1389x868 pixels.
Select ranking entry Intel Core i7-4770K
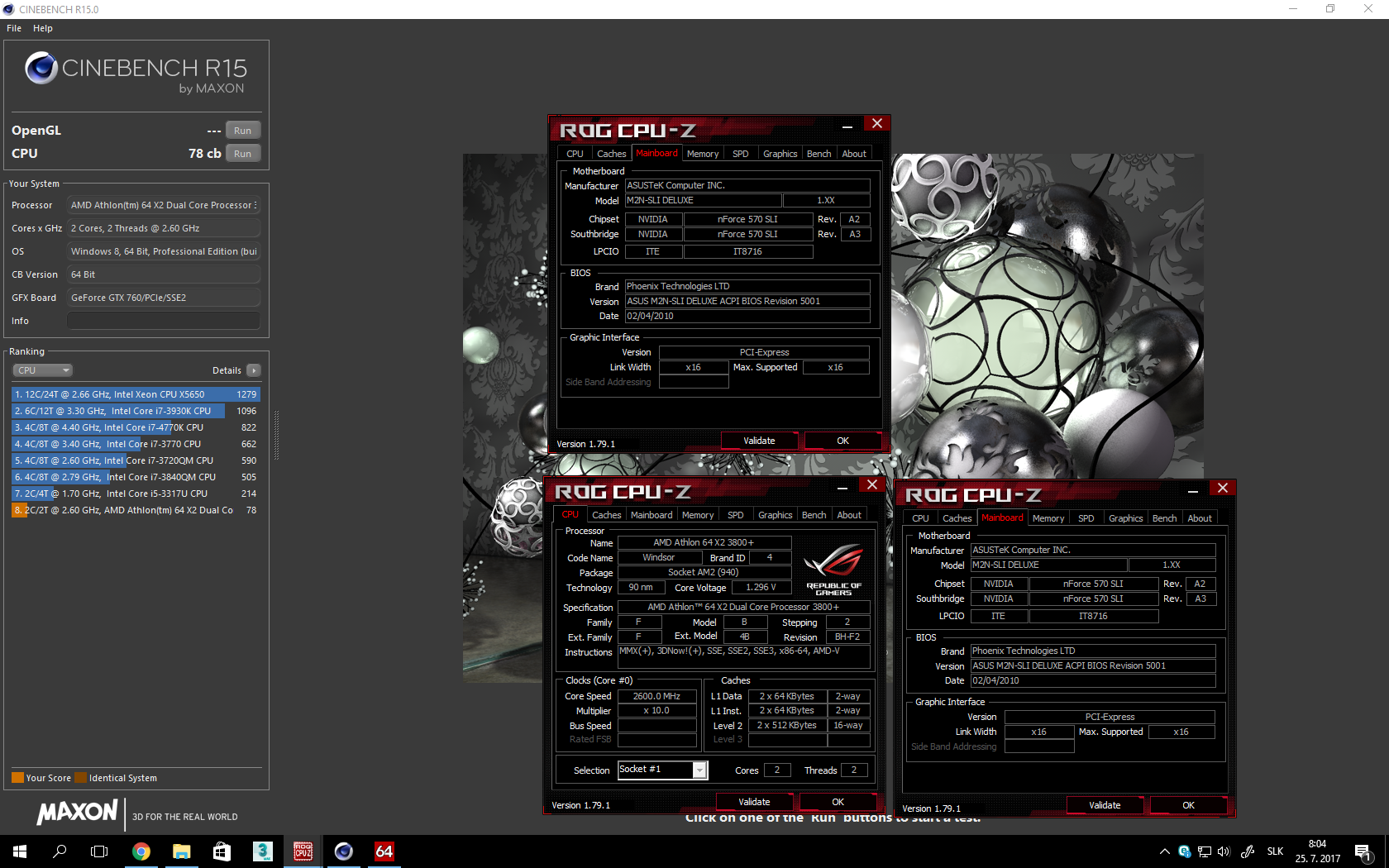[136, 427]
